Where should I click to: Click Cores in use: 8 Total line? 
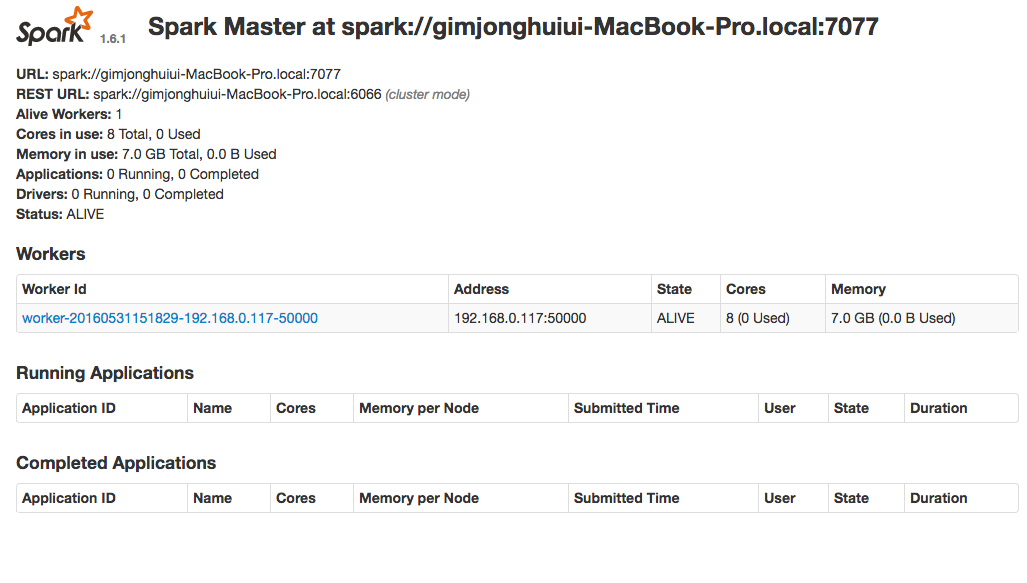coord(108,134)
